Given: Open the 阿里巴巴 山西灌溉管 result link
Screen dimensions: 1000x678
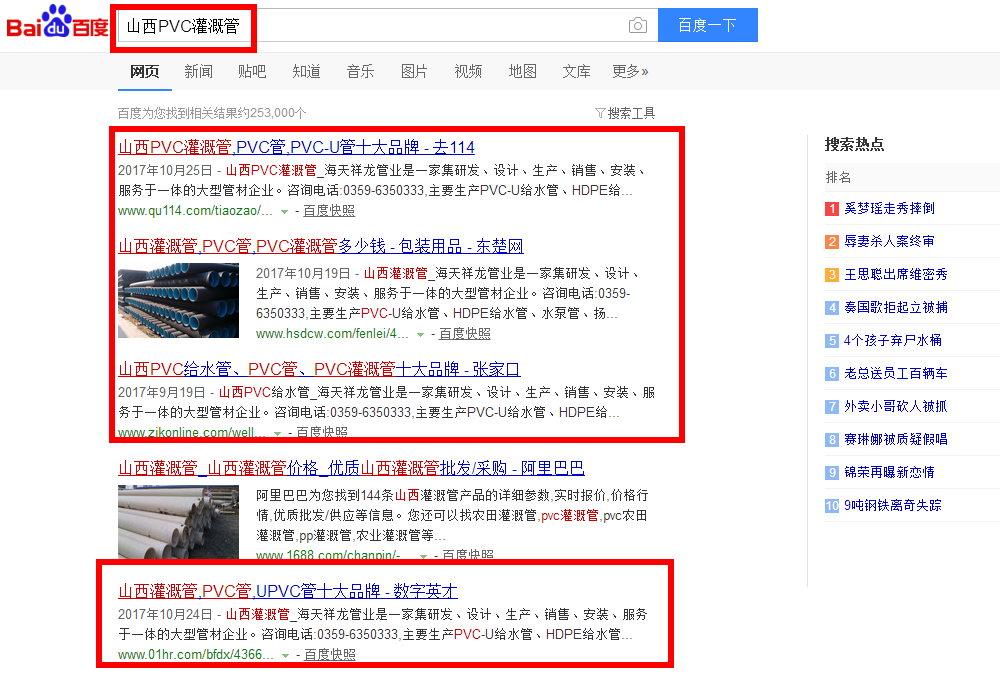Looking at the screenshot, I should [x=351, y=468].
